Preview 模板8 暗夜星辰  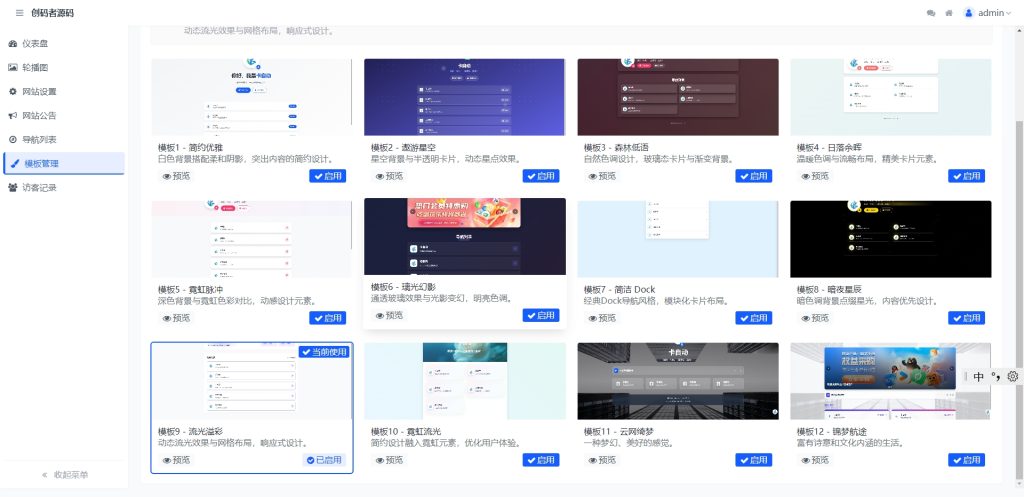click(x=815, y=318)
